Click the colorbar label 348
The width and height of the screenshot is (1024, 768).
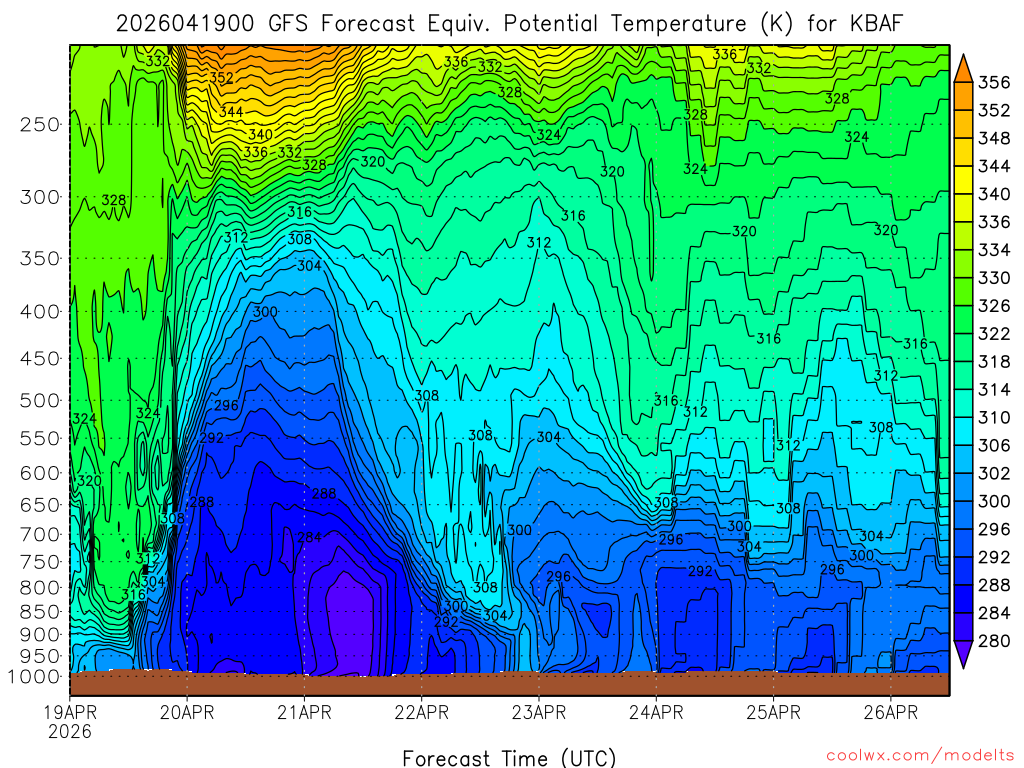coord(994,138)
